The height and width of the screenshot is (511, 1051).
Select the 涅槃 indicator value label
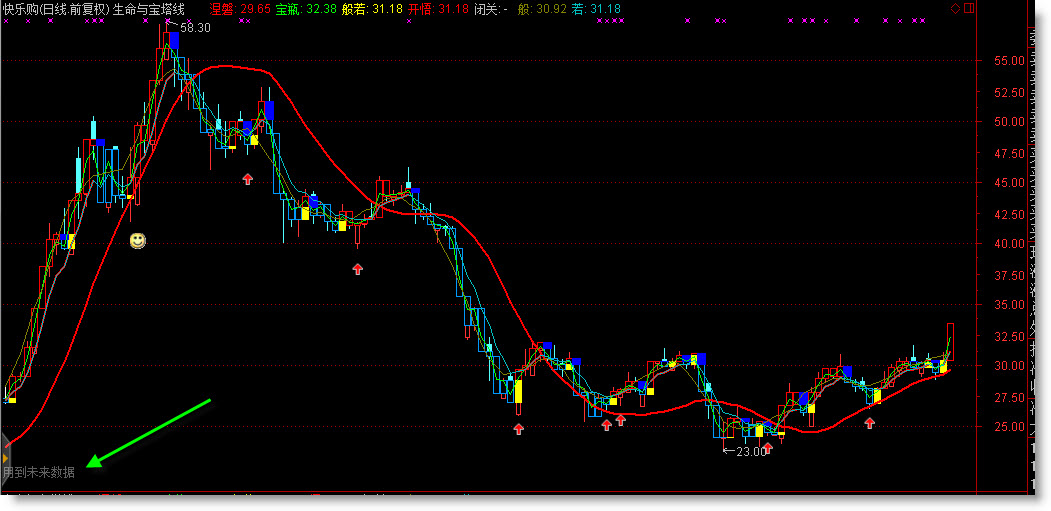point(240,8)
